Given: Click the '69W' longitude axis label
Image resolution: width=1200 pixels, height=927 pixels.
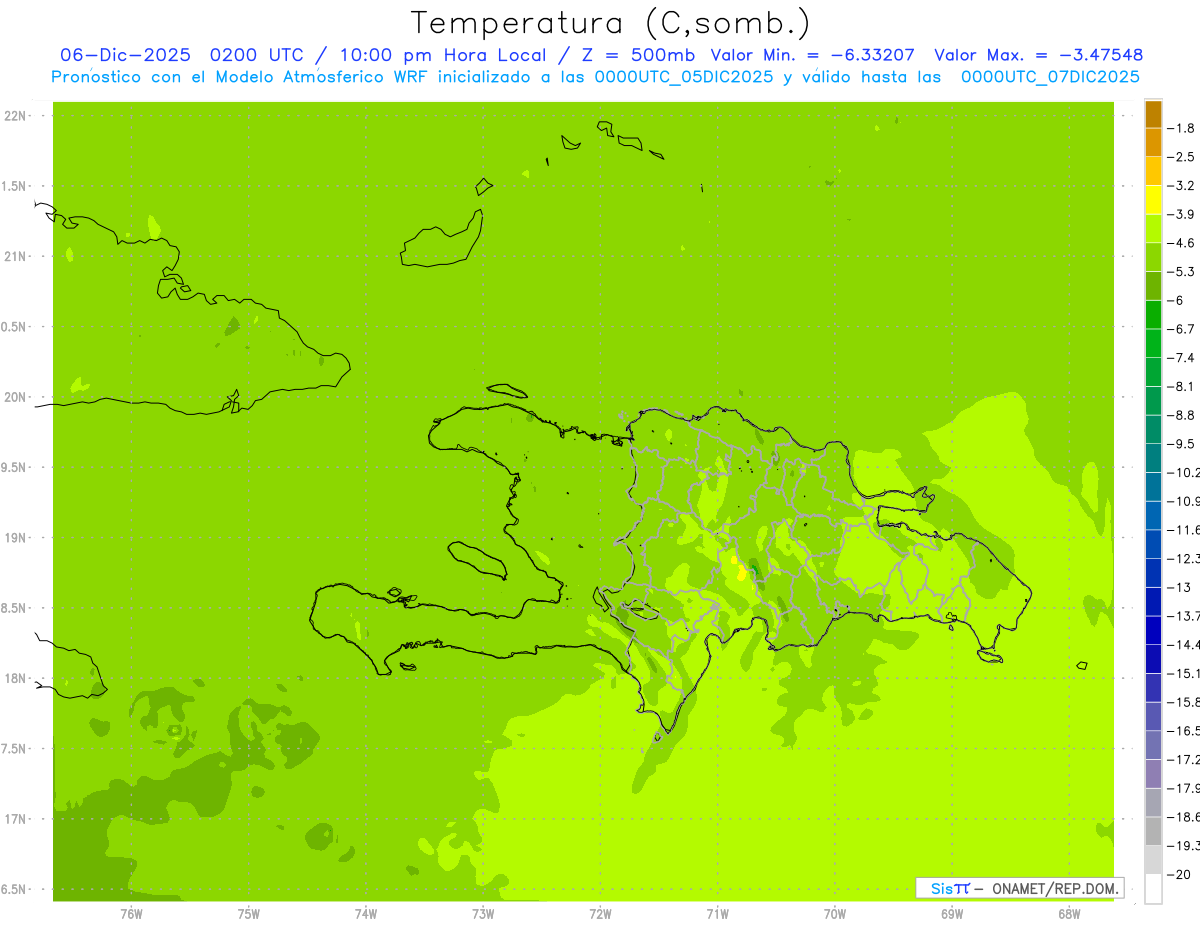Looking at the screenshot, I should pyautogui.click(x=952, y=914).
